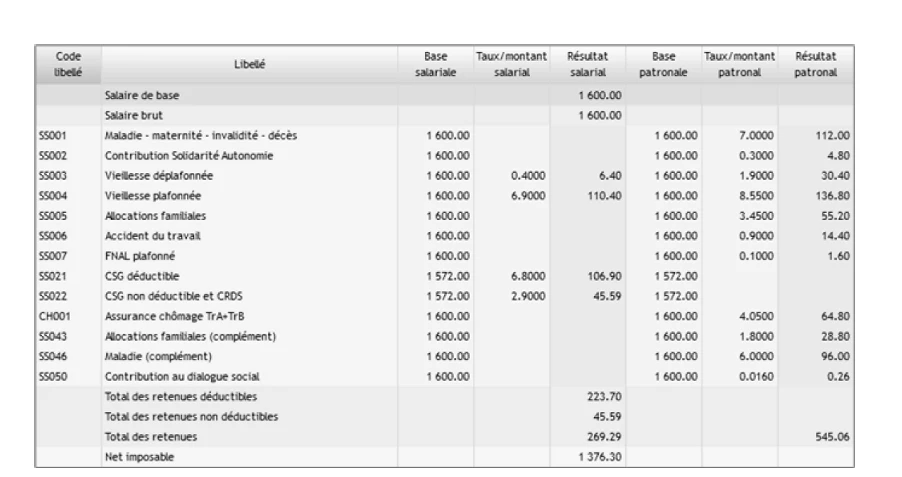Select the 7.0000 patronal rate for SS001

point(756,136)
